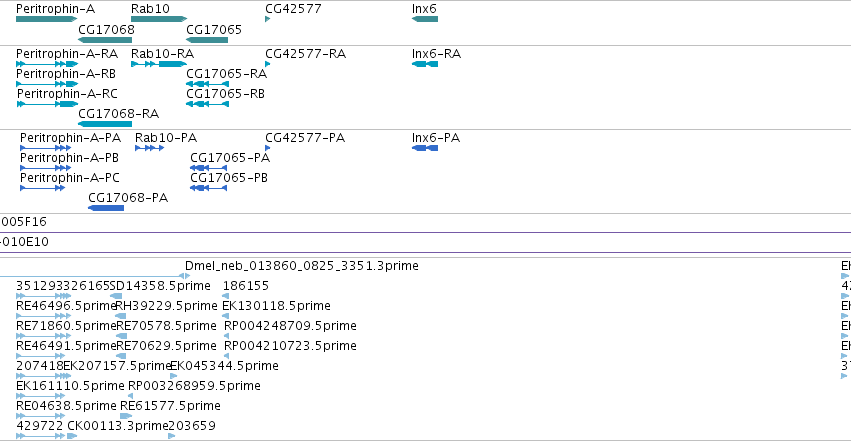
Task: Click teal gene bar under Rab10 label
Action: [159, 19]
